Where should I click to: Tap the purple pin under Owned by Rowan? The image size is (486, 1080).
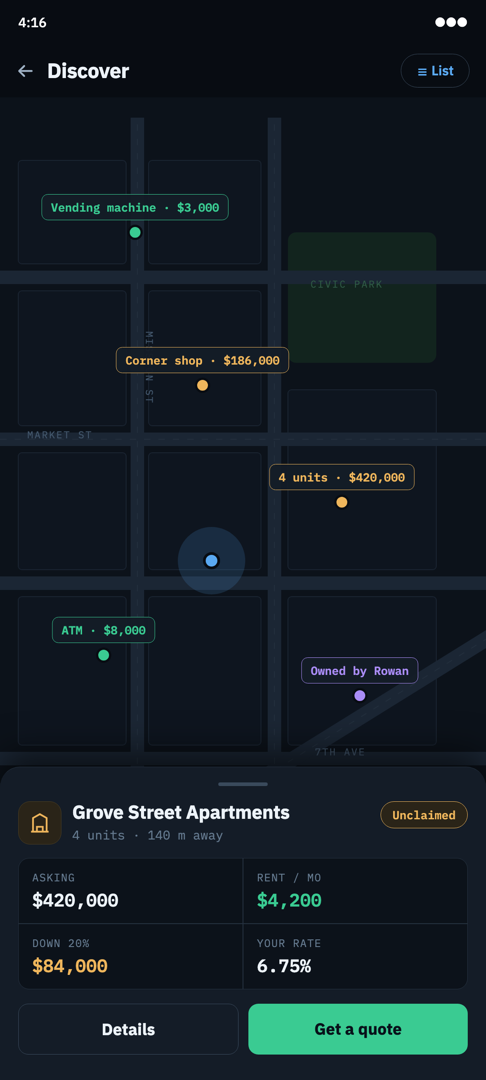(x=359, y=696)
